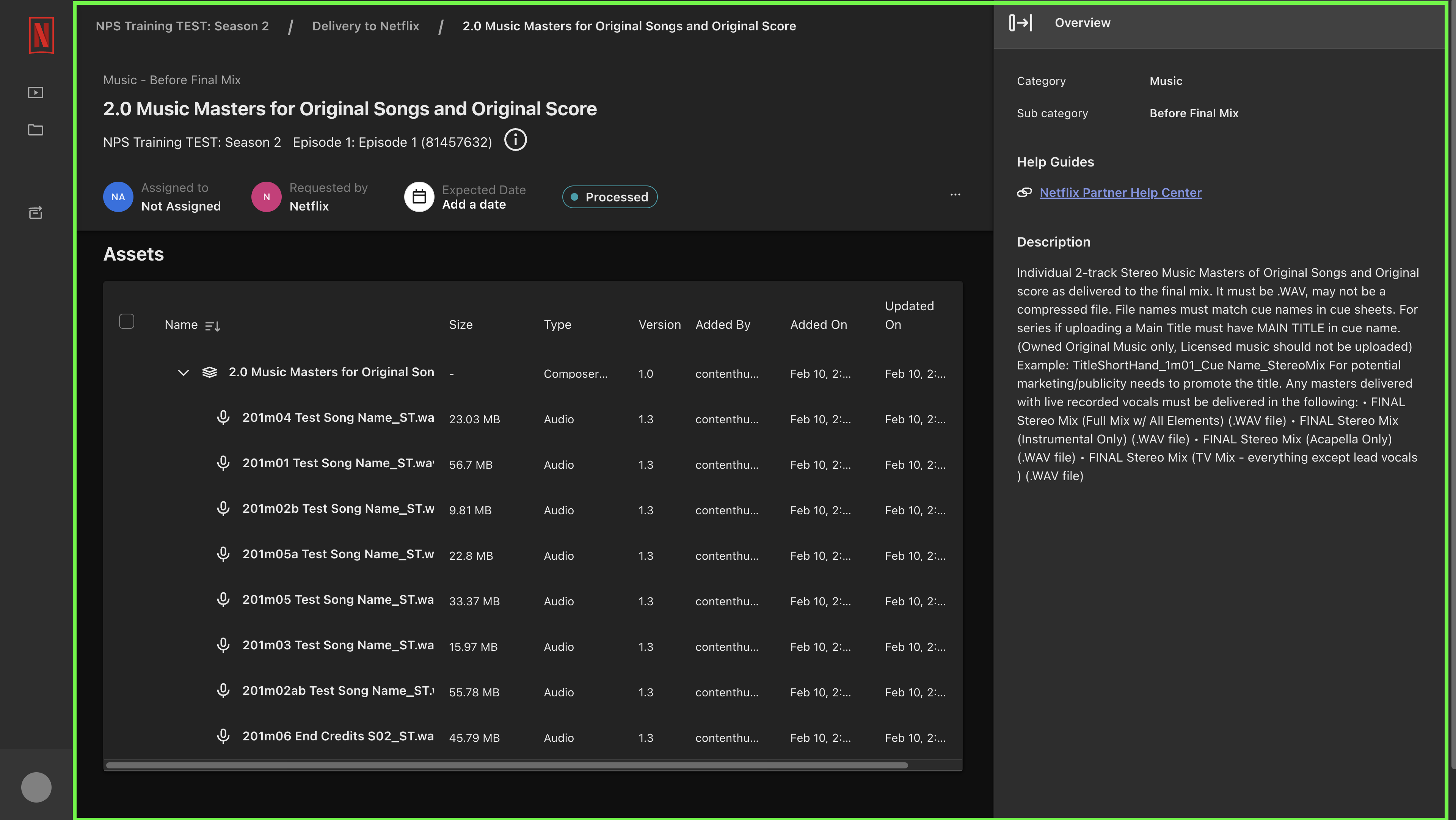Click microphone icon for 201m01 Test Song
Screen dimensions: 1456x820
click(223, 463)
